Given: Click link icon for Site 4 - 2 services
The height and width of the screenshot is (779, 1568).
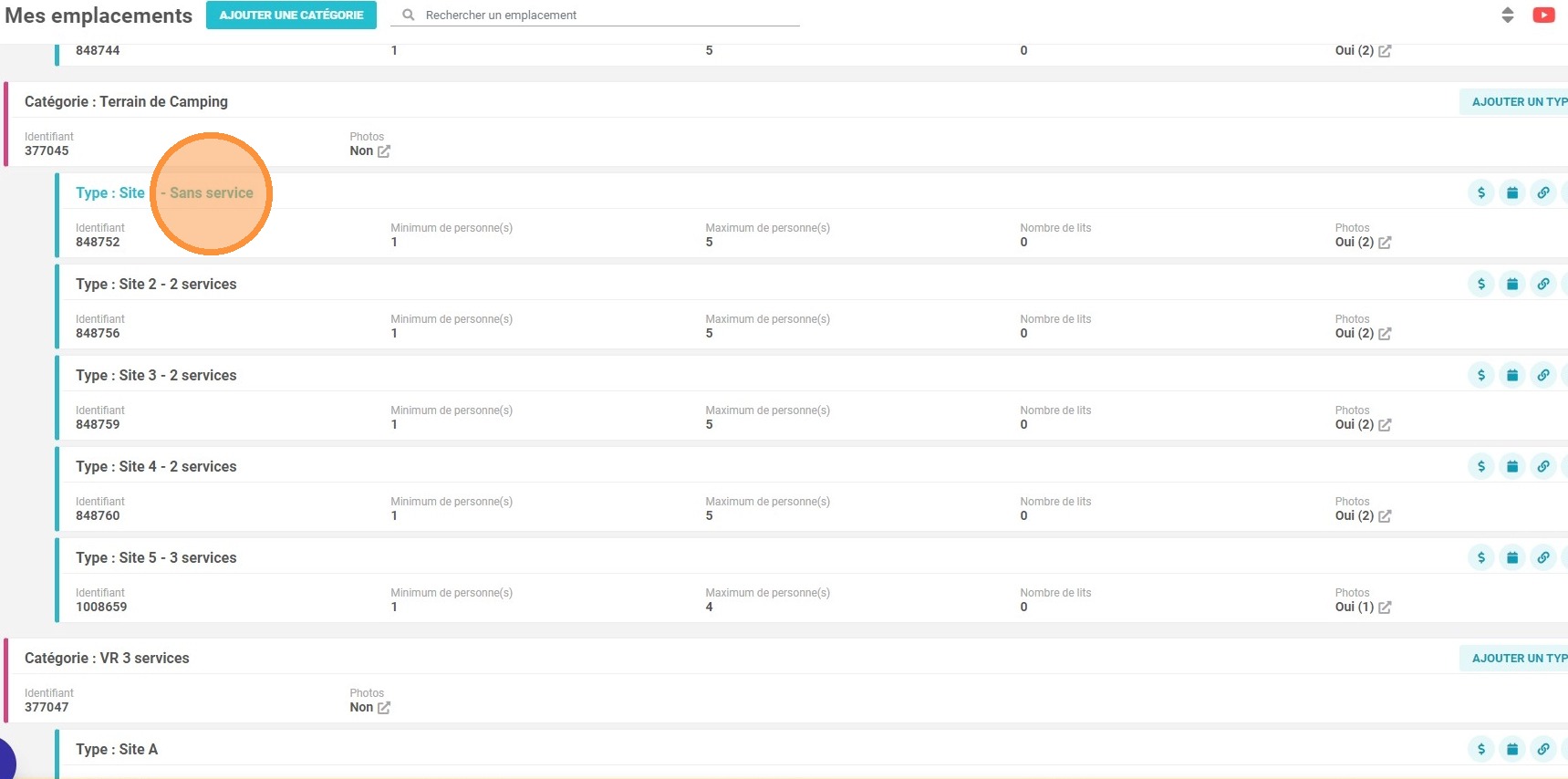Looking at the screenshot, I should (1543, 466).
